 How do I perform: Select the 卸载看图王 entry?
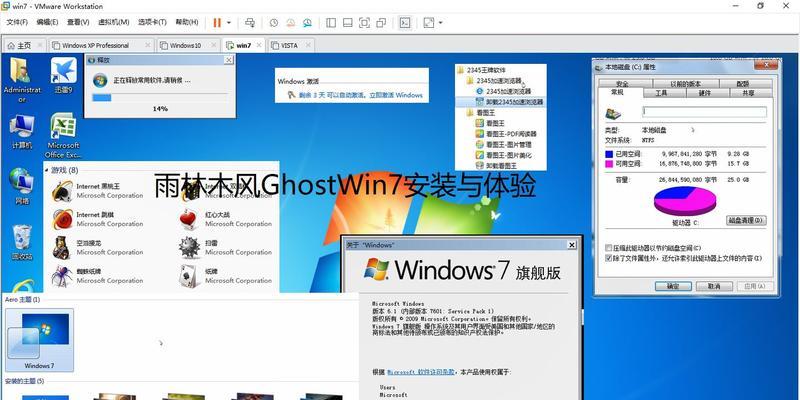coord(496,166)
